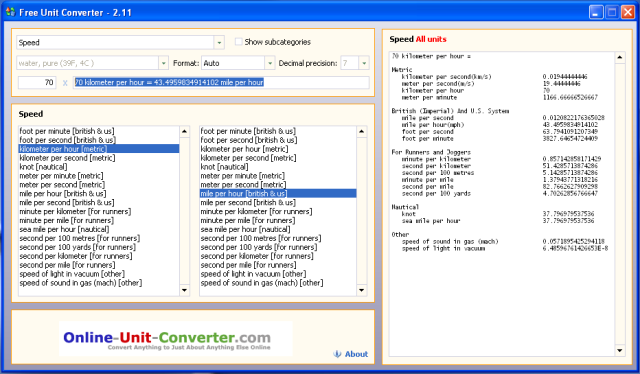640x374 pixels.
Task: Choose knot [nautical] in the right list
Action: tap(278, 167)
